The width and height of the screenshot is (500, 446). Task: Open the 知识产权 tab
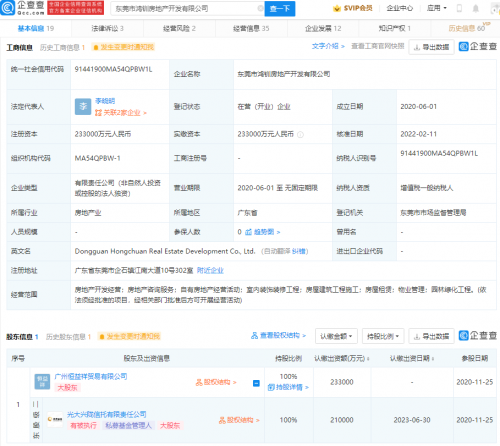click(395, 28)
